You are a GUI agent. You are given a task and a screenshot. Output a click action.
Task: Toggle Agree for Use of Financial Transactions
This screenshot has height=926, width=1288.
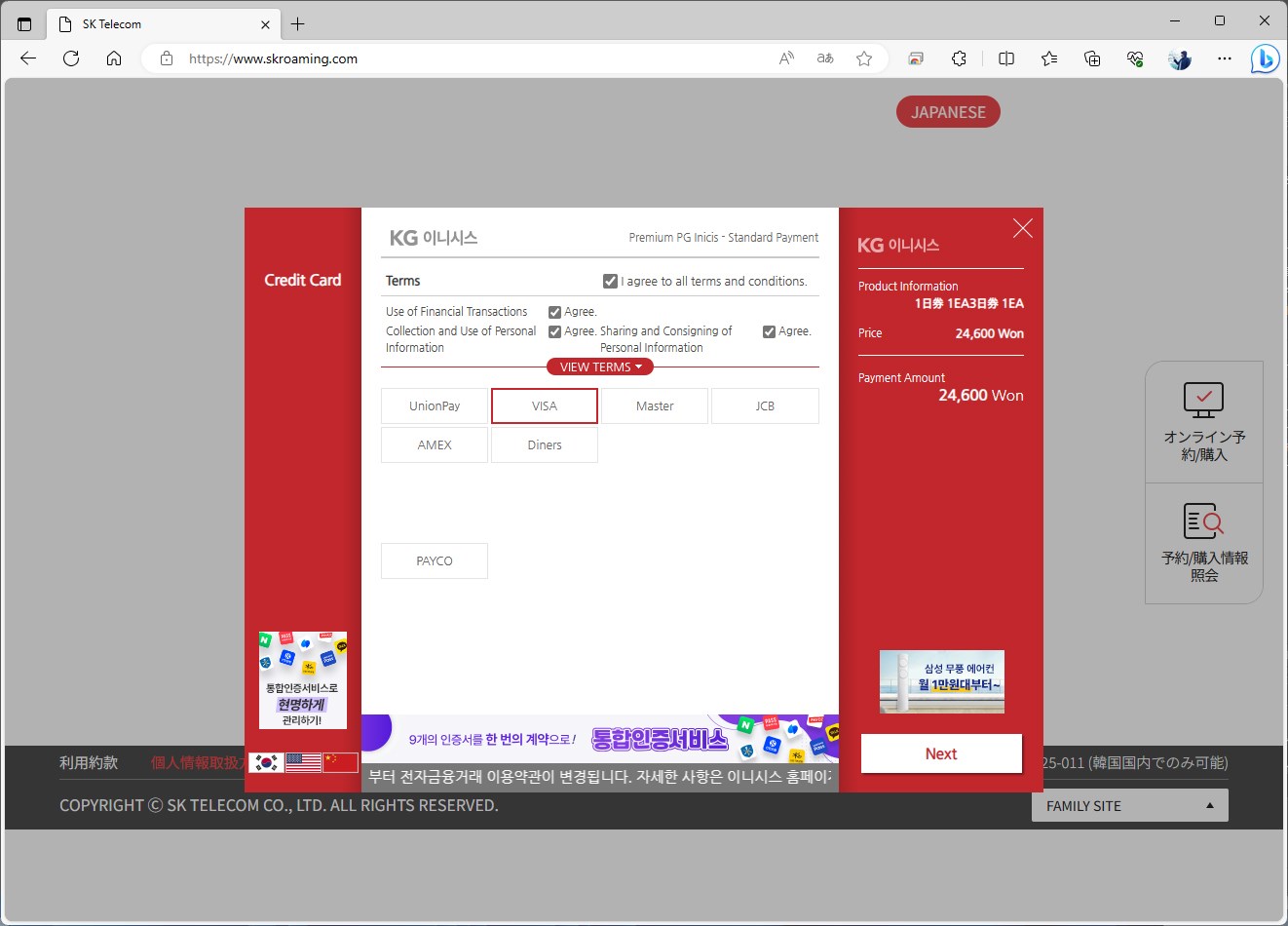click(554, 312)
